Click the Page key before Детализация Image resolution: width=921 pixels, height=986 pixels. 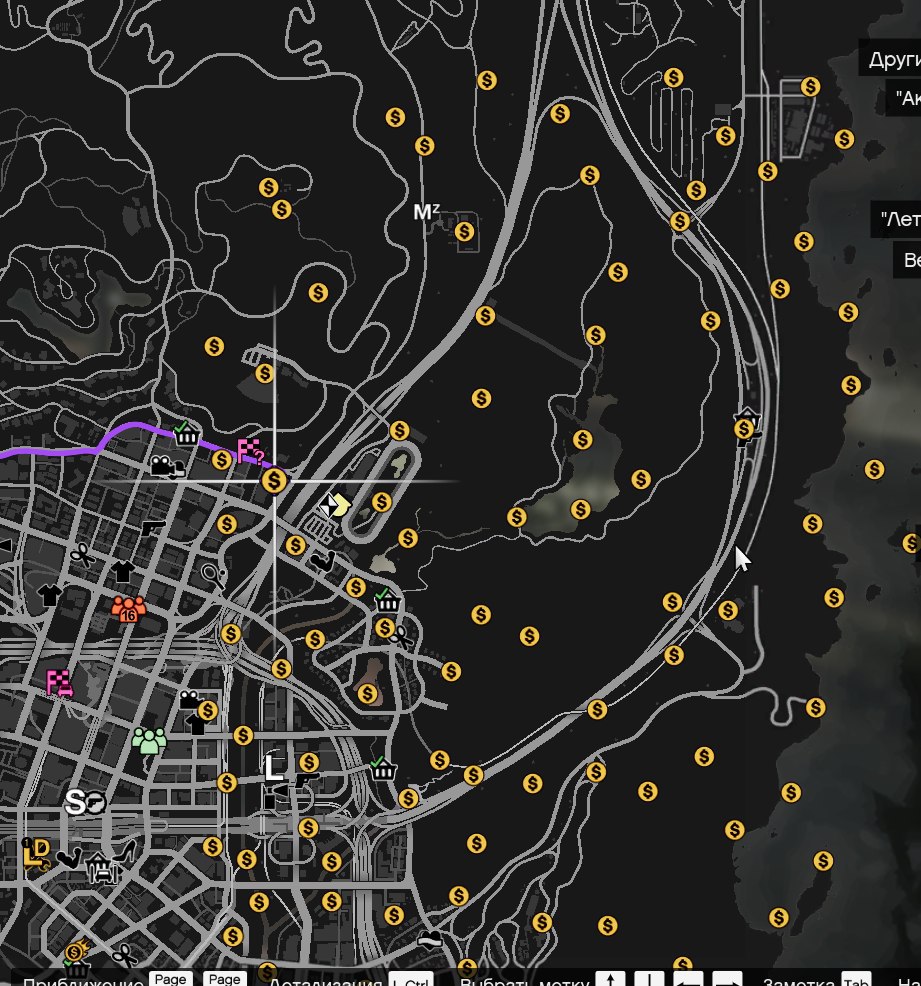[x=224, y=978]
